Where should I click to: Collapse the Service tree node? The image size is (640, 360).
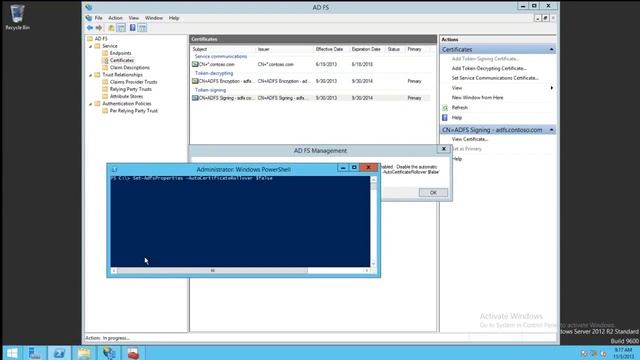[91, 46]
